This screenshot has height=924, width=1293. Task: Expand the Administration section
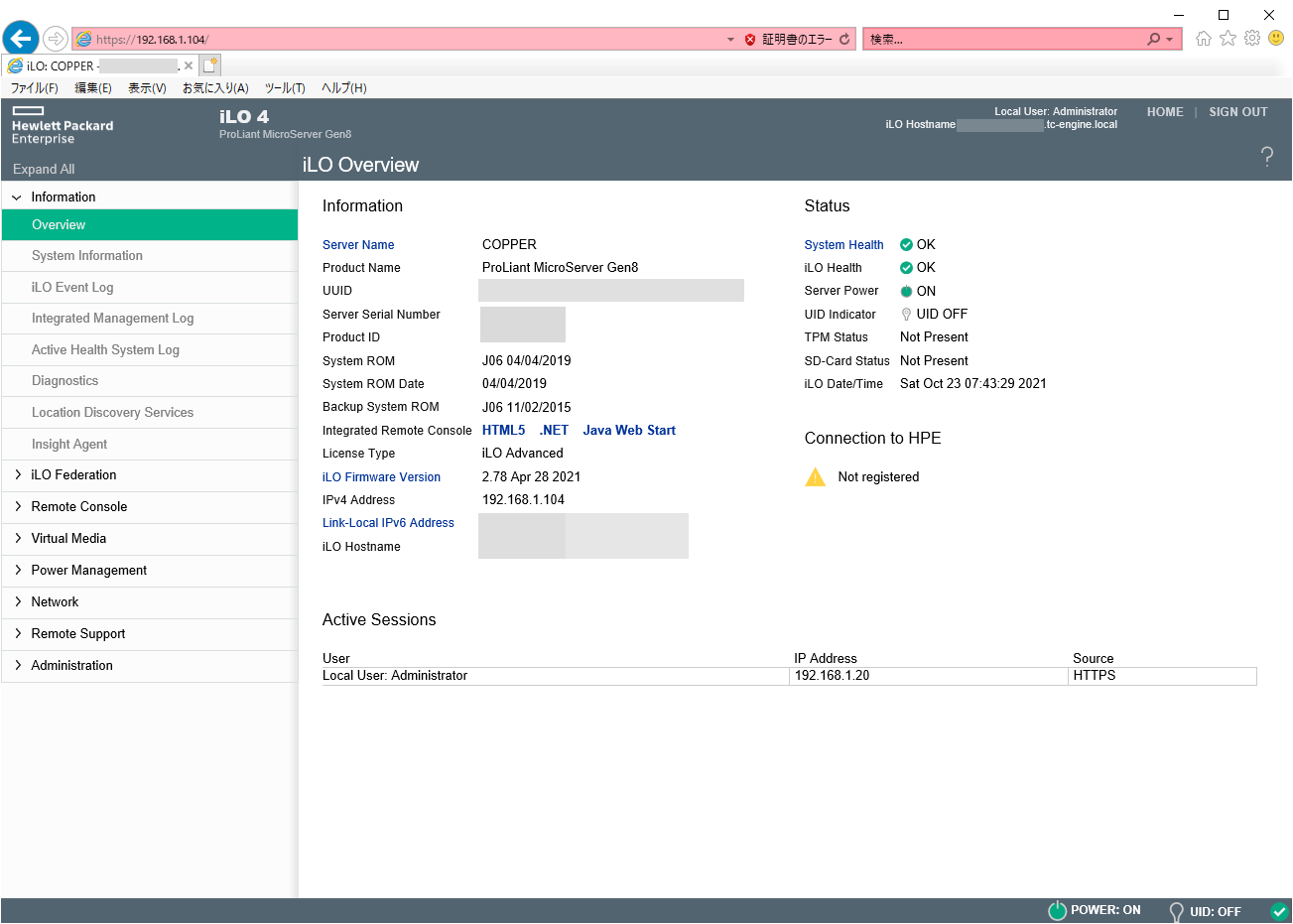(x=17, y=666)
